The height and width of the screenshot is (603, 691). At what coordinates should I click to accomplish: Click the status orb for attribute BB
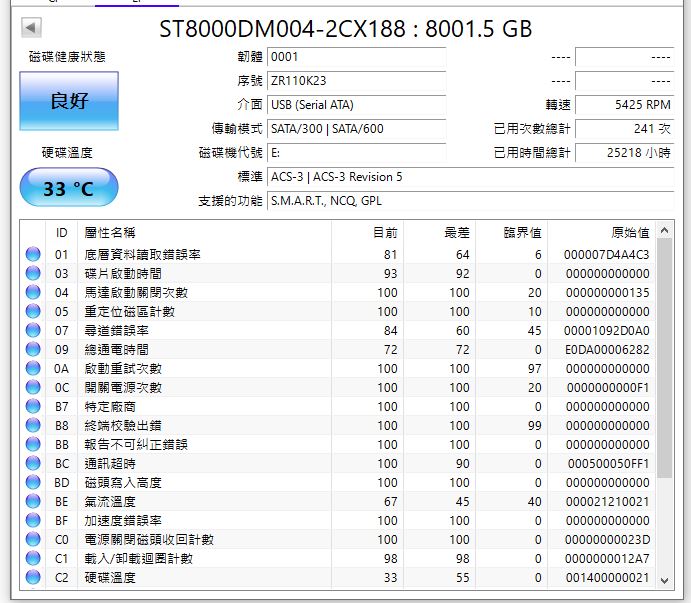33,444
